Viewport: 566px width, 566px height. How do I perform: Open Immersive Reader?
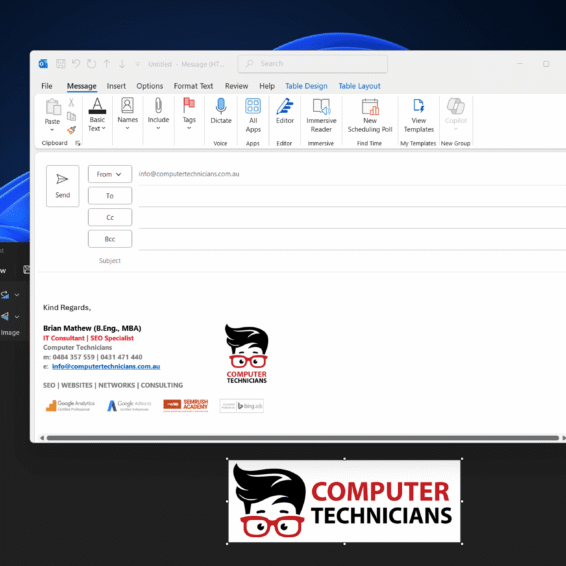321,116
